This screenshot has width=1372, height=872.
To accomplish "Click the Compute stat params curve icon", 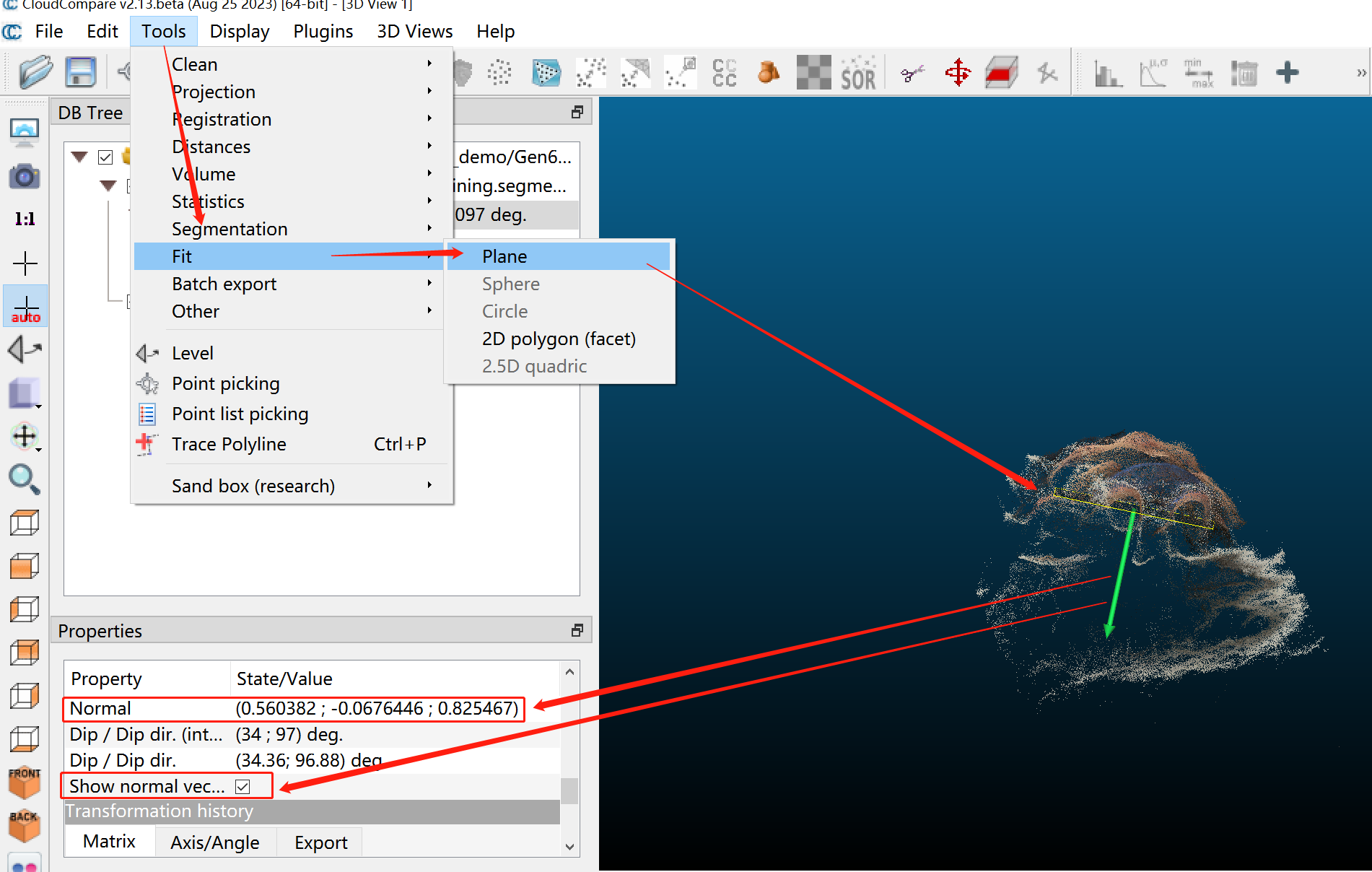I will [1153, 72].
